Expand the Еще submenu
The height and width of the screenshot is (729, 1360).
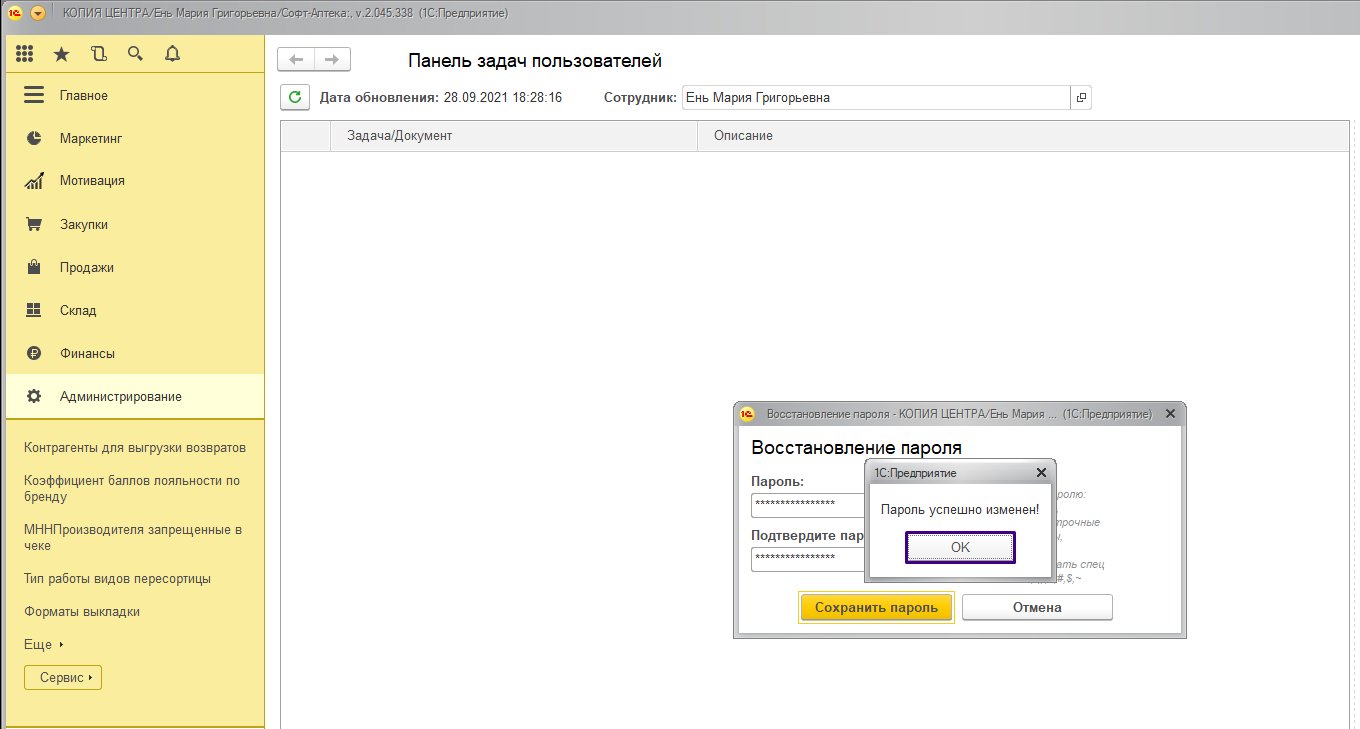pyautogui.click(x=43, y=645)
